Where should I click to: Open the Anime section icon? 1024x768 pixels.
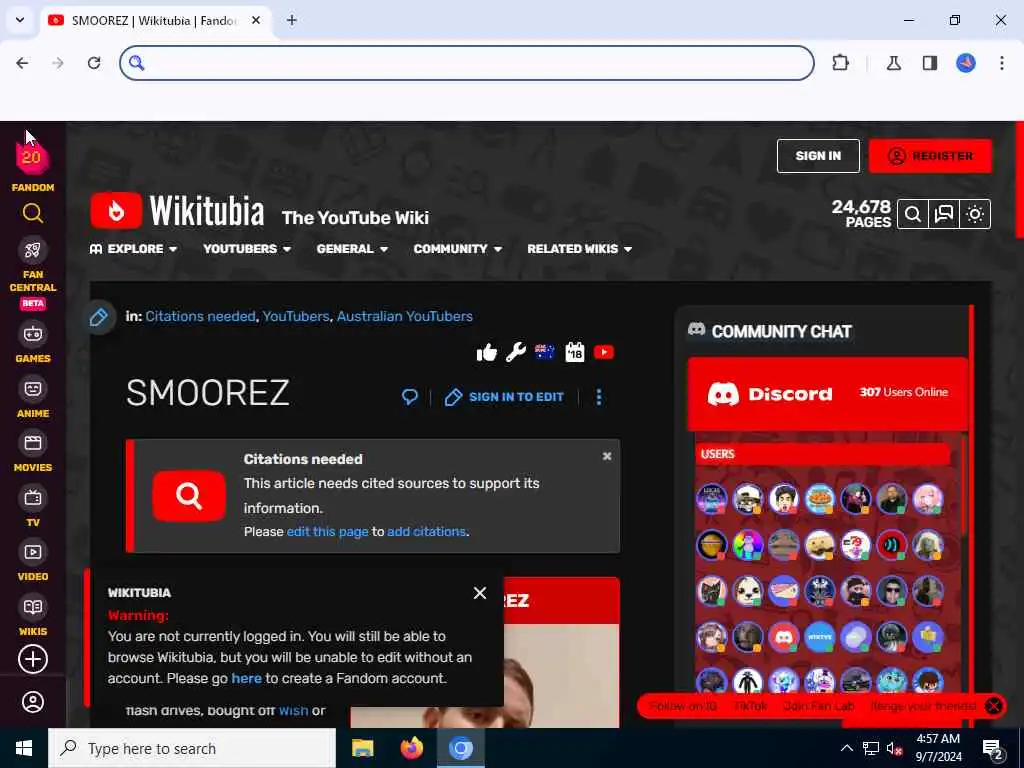pos(33,389)
